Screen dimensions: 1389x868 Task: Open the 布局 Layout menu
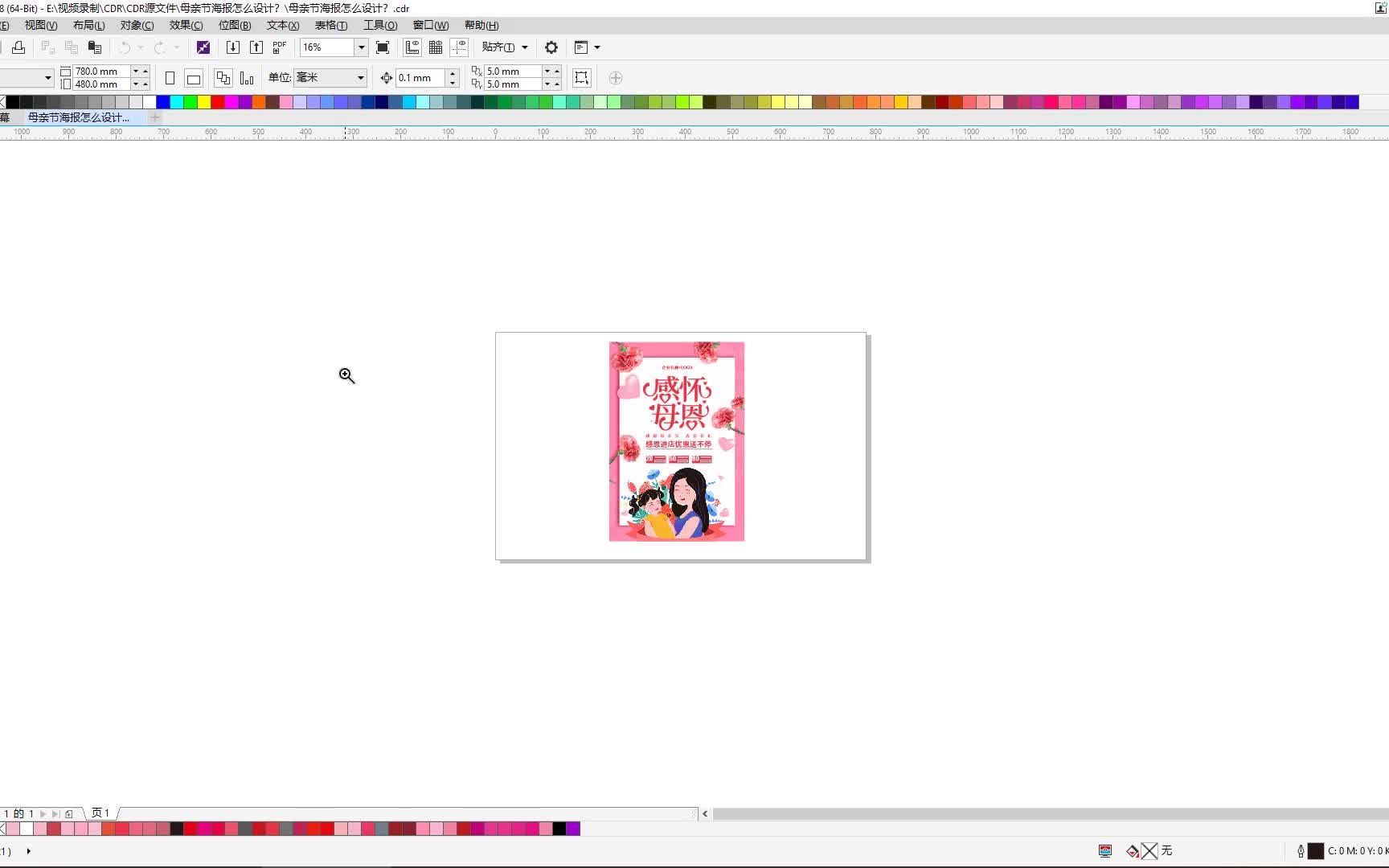[x=88, y=26]
